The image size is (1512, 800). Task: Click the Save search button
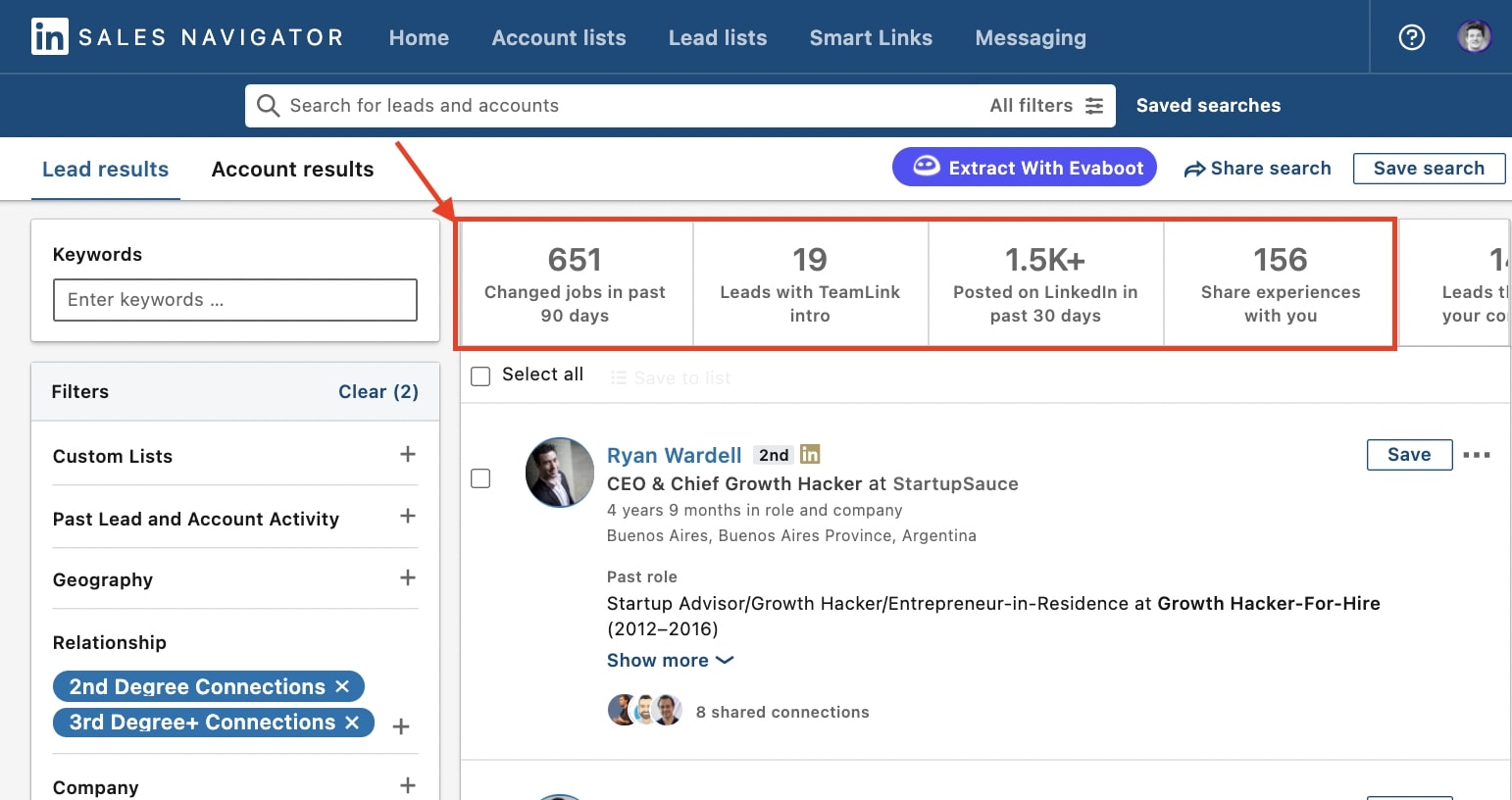click(1429, 168)
